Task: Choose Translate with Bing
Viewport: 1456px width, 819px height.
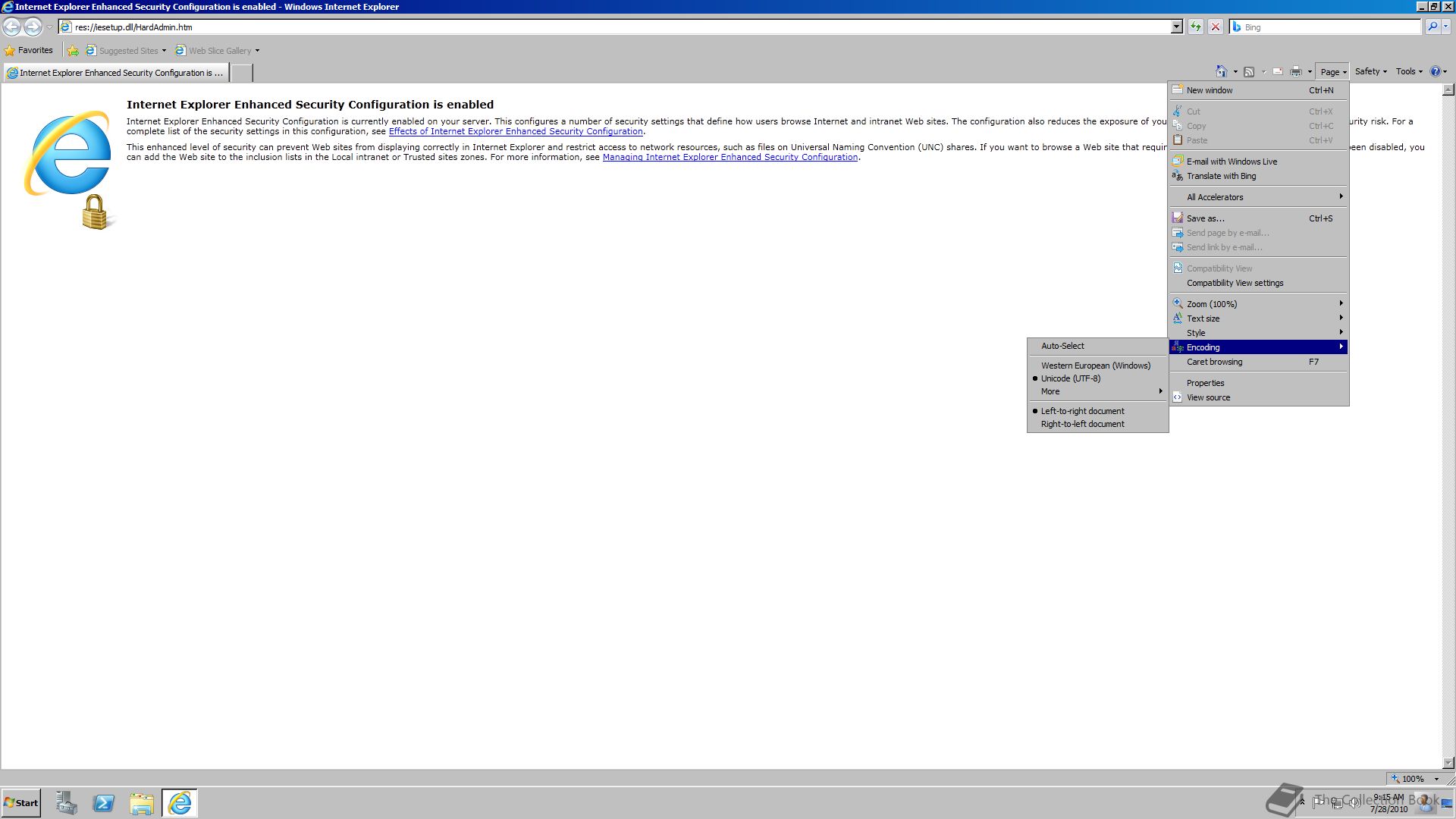Action: (1259, 176)
